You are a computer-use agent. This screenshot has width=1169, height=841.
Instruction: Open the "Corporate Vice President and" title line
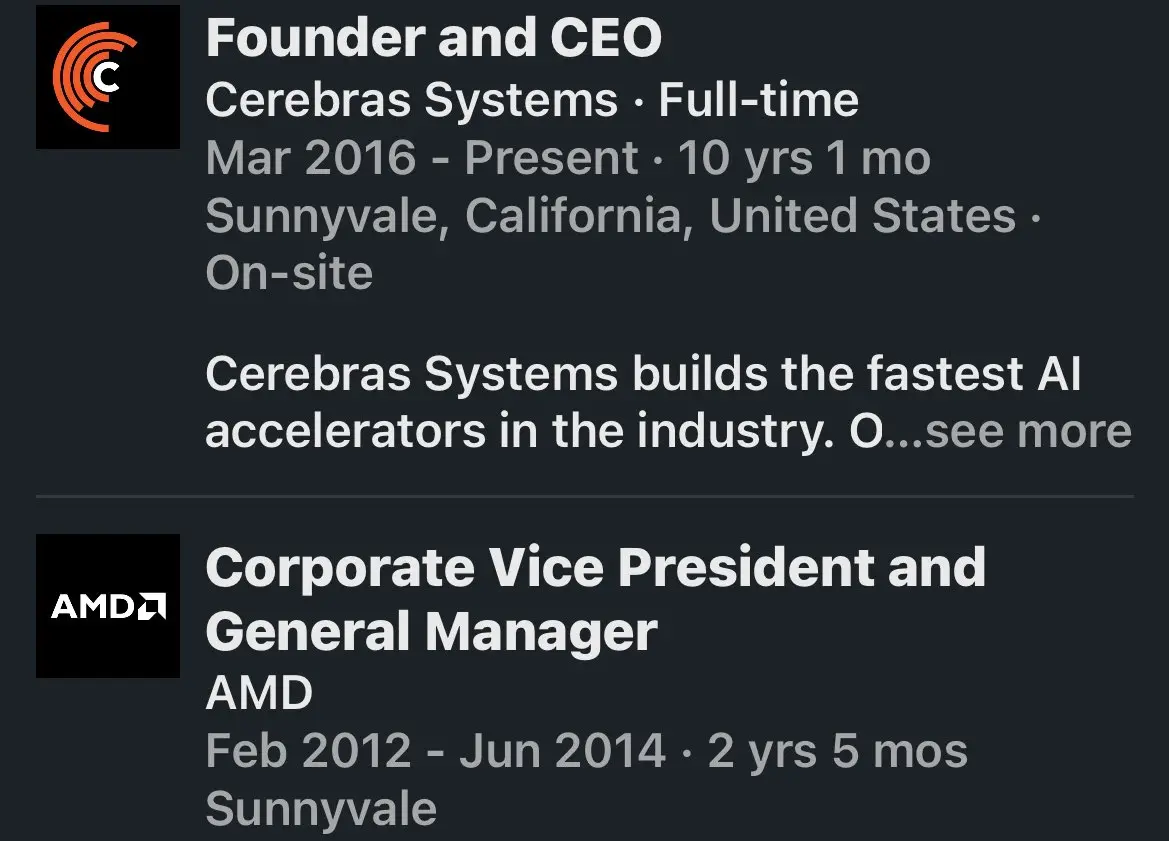coord(595,567)
